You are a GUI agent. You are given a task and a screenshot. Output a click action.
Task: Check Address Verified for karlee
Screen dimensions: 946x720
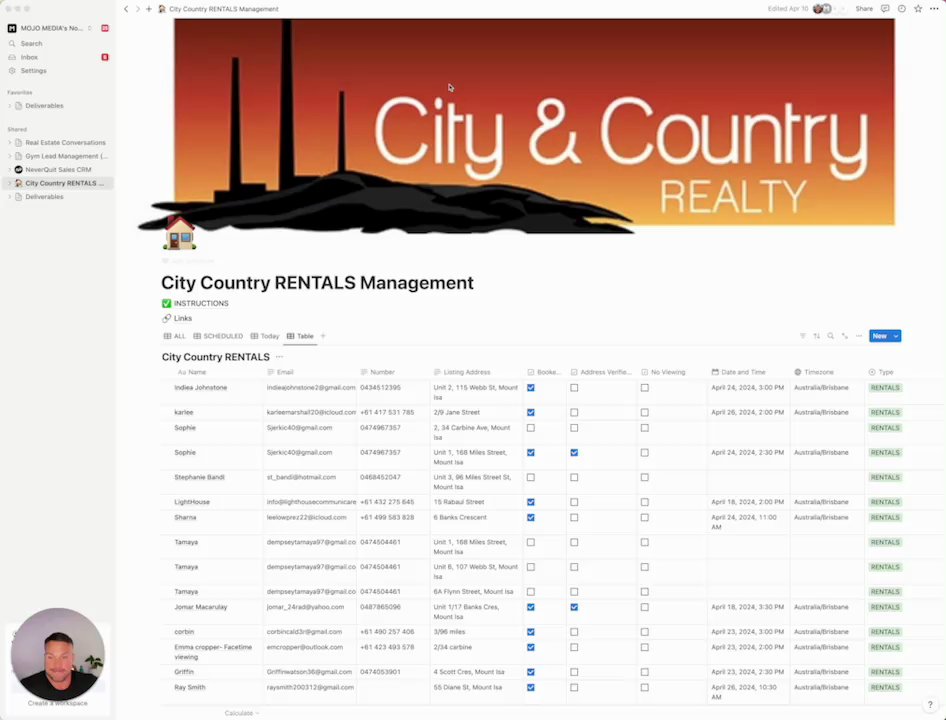(574, 413)
